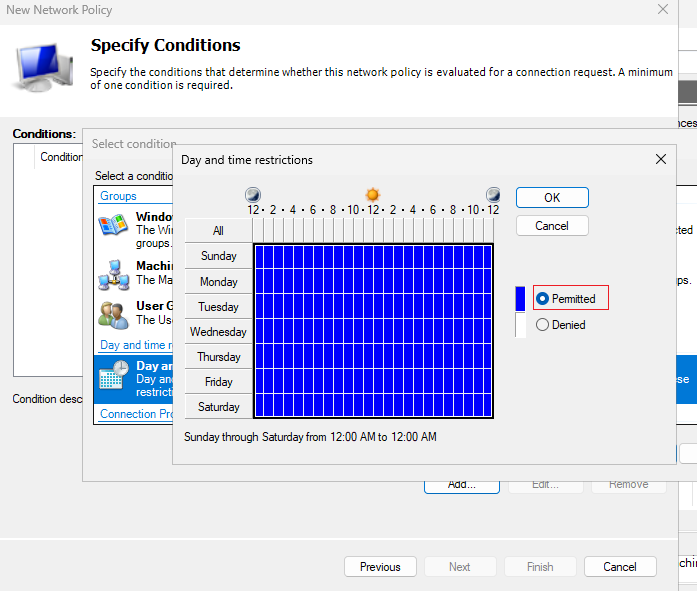This screenshot has width=697, height=591.
Task: Open the Groups category heading
Action: pyautogui.click(x=118, y=196)
